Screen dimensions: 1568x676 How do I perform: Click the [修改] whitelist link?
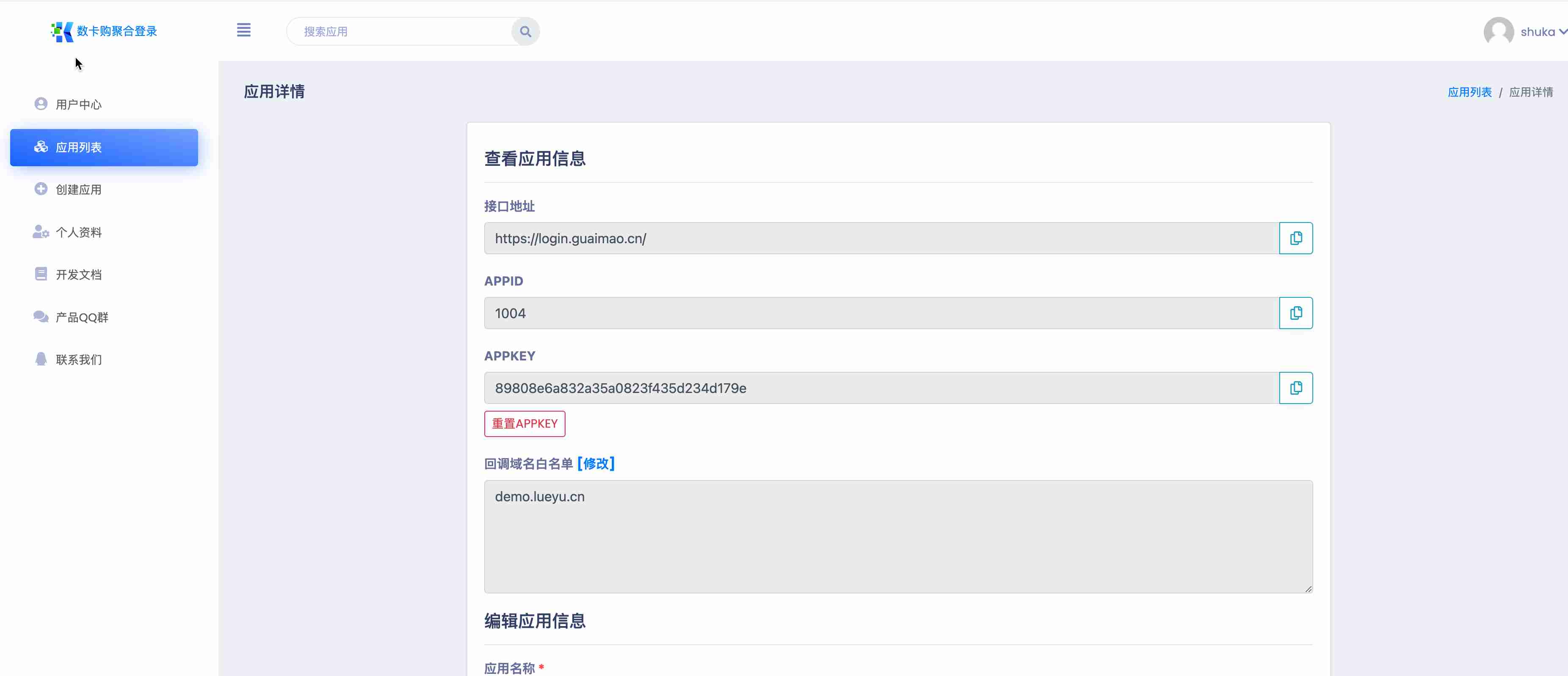pyautogui.click(x=596, y=464)
